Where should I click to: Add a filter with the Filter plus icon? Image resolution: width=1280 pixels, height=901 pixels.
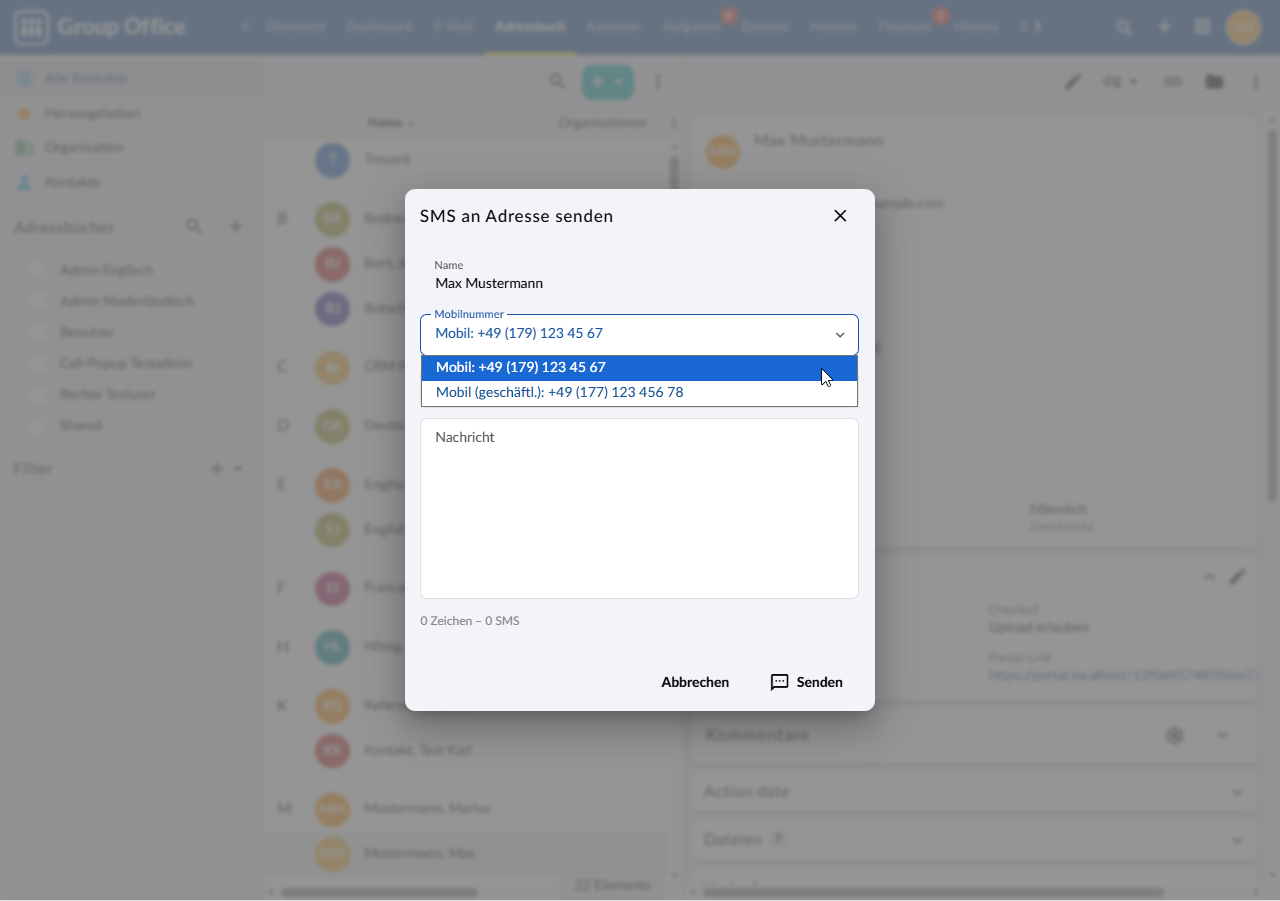point(216,468)
